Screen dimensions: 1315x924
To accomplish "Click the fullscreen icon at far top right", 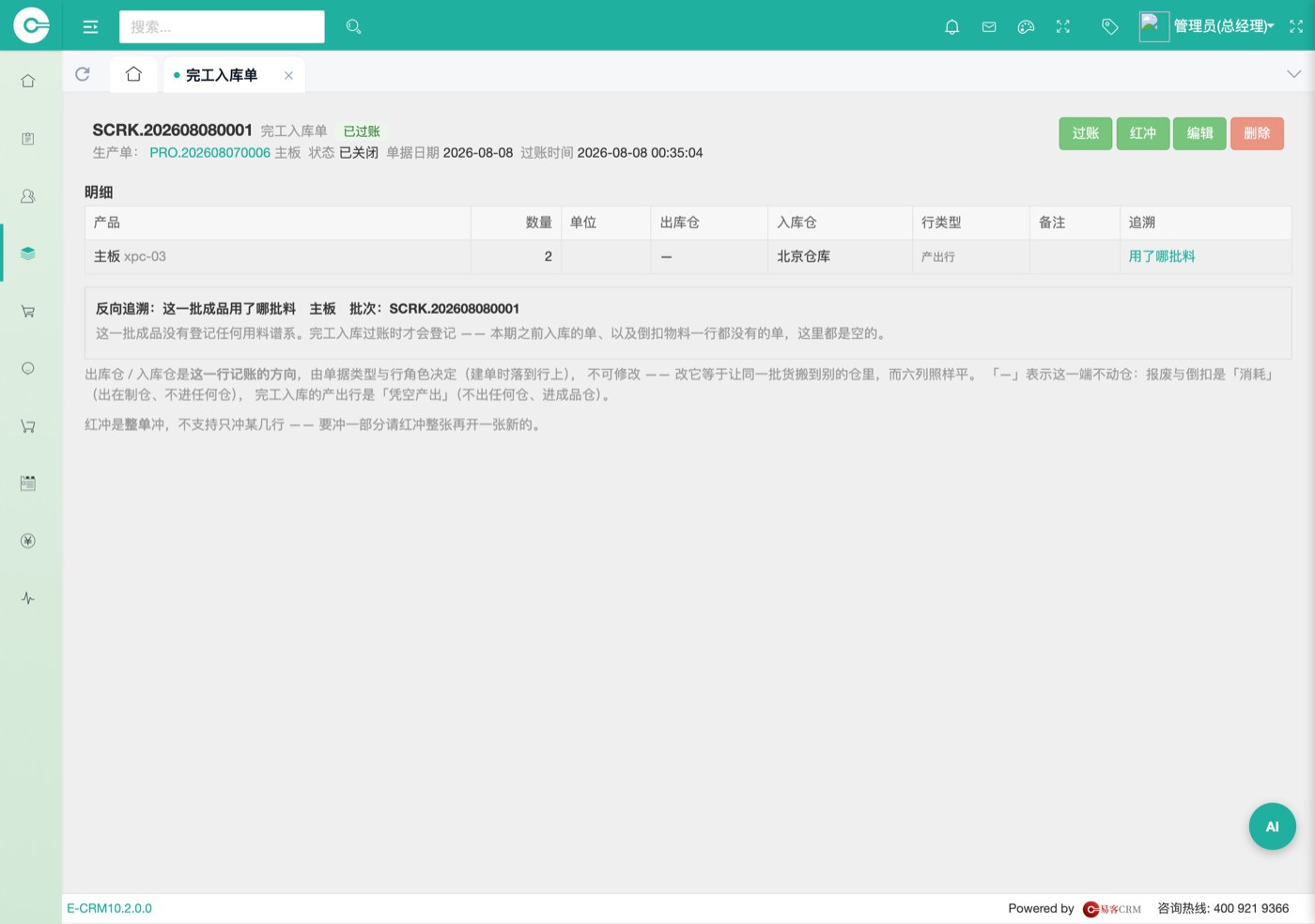I will (1296, 27).
